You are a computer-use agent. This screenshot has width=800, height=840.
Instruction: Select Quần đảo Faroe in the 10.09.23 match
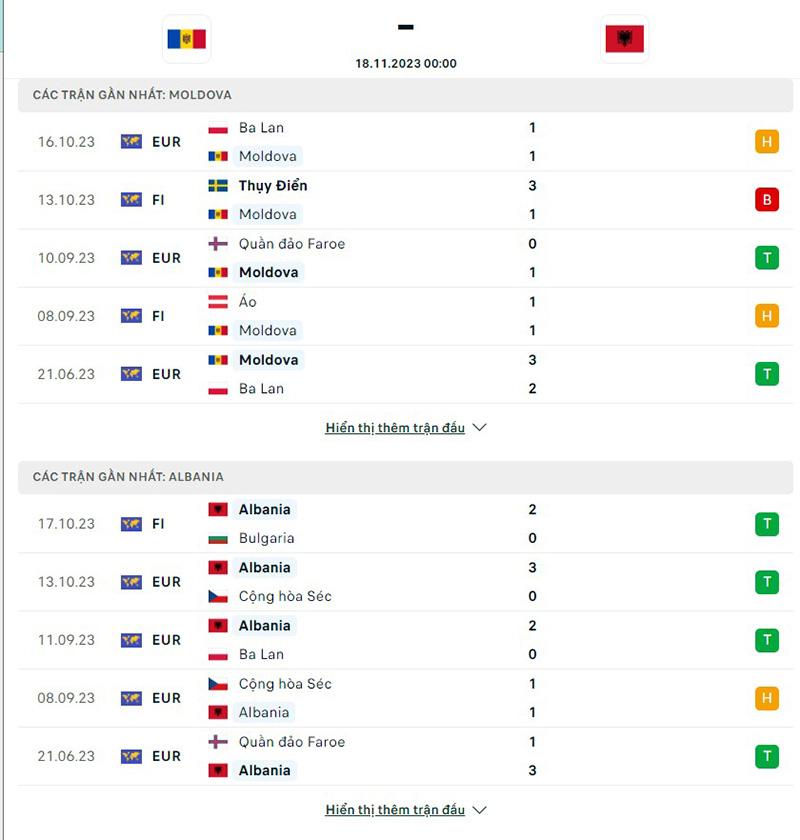[292, 244]
